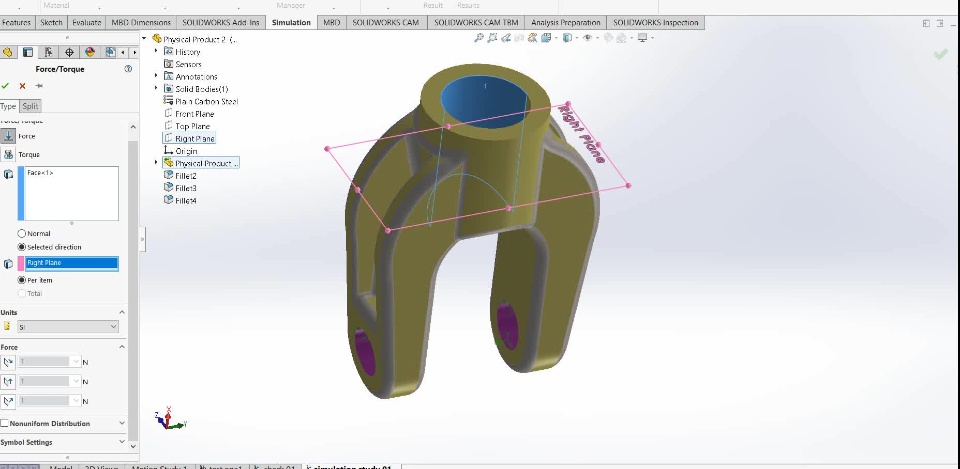Click the Right Plane direction input field
Screen dimensions: 960x469
[72, 263]
